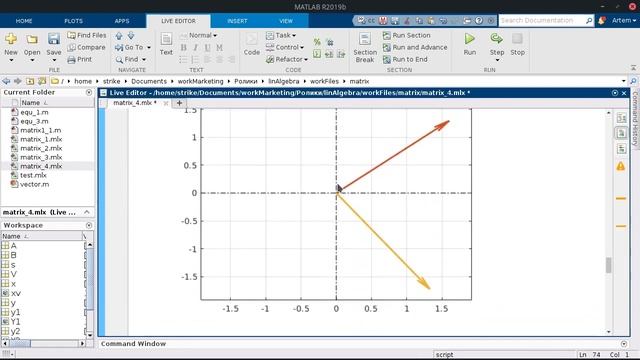640x360 pixels.
Task: Toggle underline text formatting
Action: (x=207, y=47)
